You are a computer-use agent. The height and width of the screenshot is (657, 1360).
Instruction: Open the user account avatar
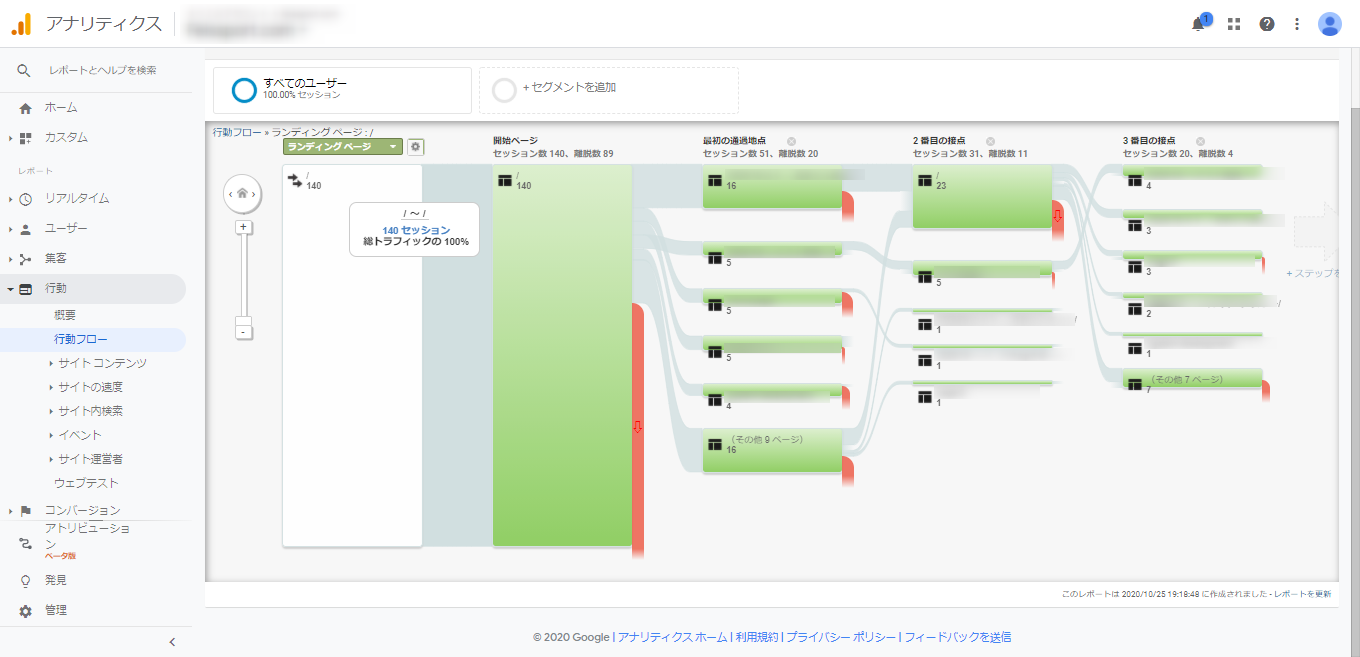[1330, 24]
